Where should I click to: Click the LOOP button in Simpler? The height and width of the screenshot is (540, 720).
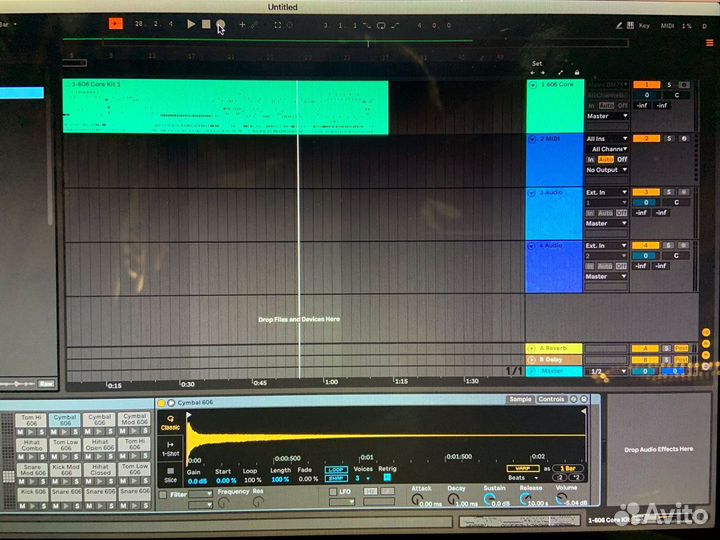336,469
